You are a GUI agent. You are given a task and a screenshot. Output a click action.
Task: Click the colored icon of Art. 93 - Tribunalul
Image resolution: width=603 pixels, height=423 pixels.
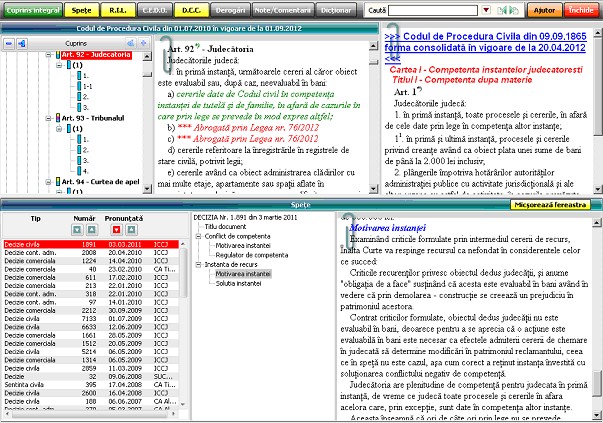58,118
